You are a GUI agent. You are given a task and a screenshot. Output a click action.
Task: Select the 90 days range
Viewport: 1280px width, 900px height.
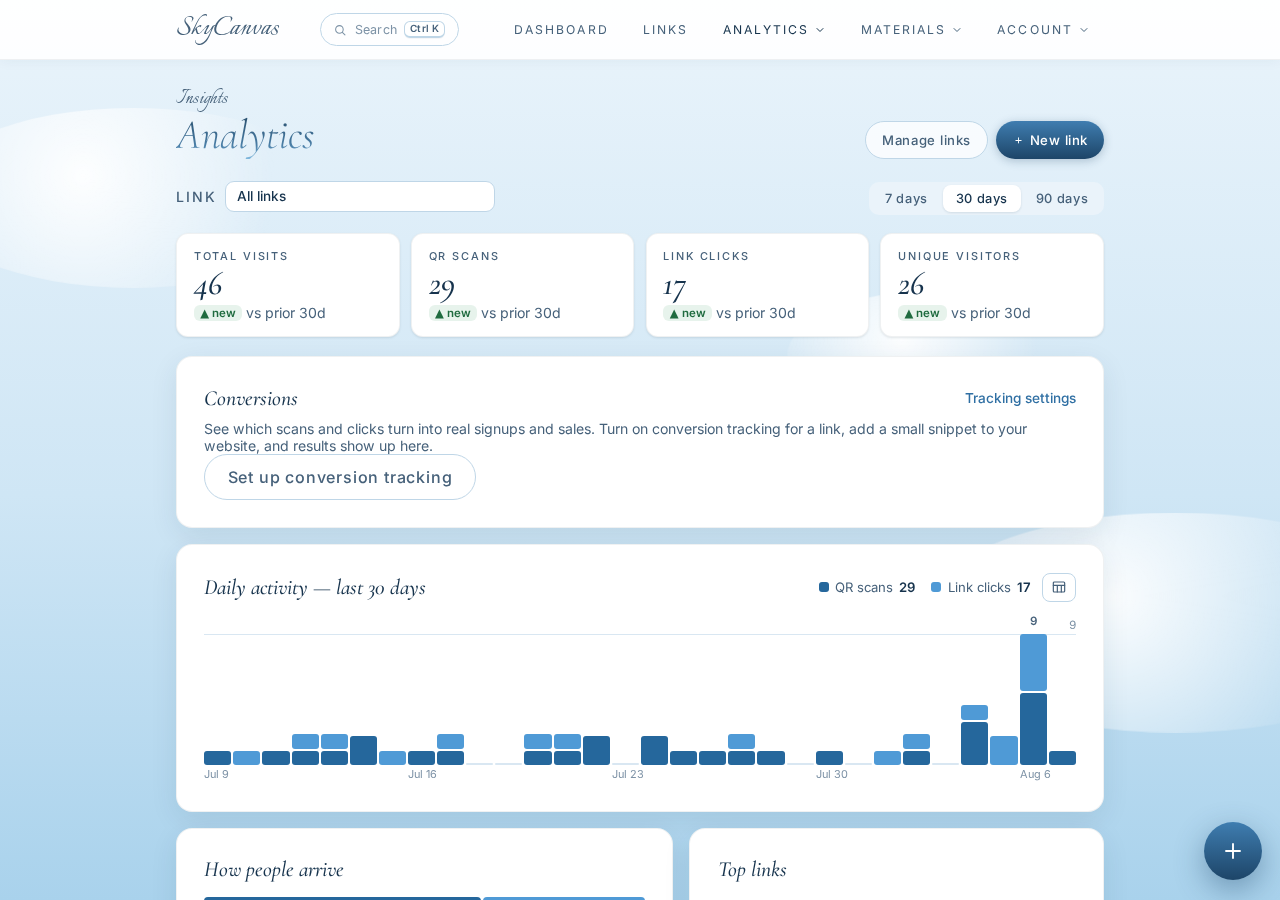1062,198
